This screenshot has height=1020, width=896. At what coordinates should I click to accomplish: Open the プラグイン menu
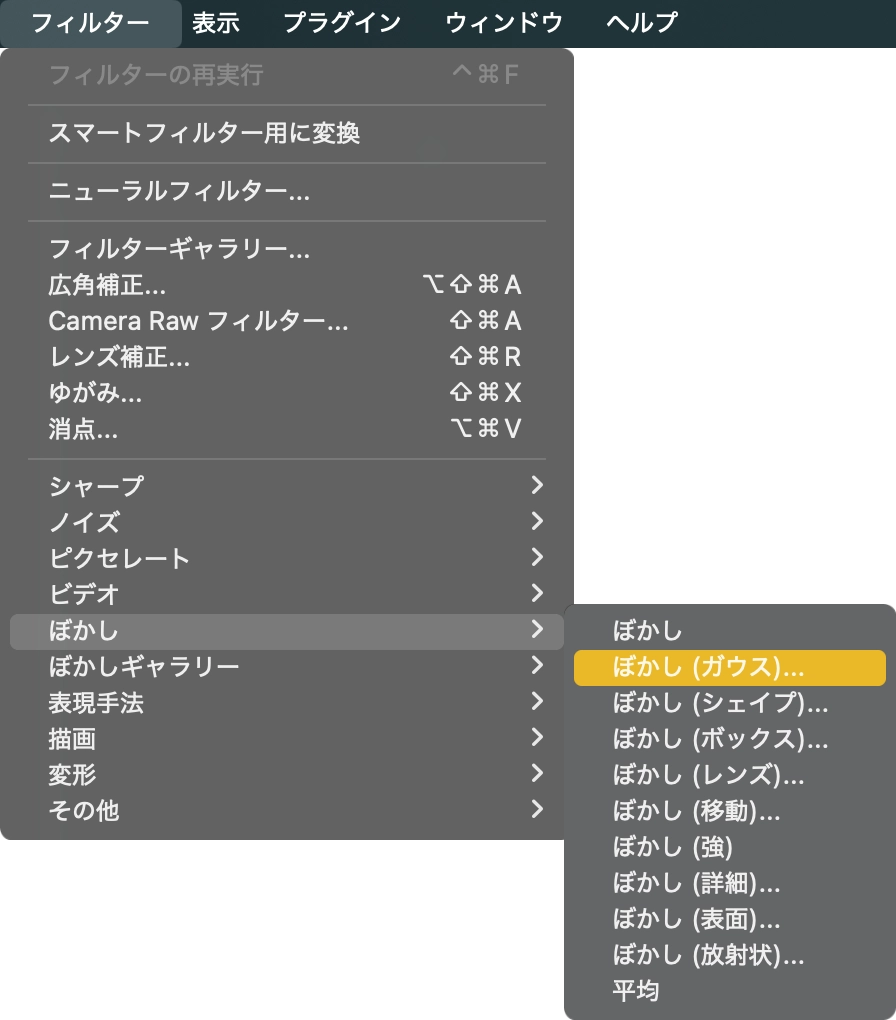(341, 22)
